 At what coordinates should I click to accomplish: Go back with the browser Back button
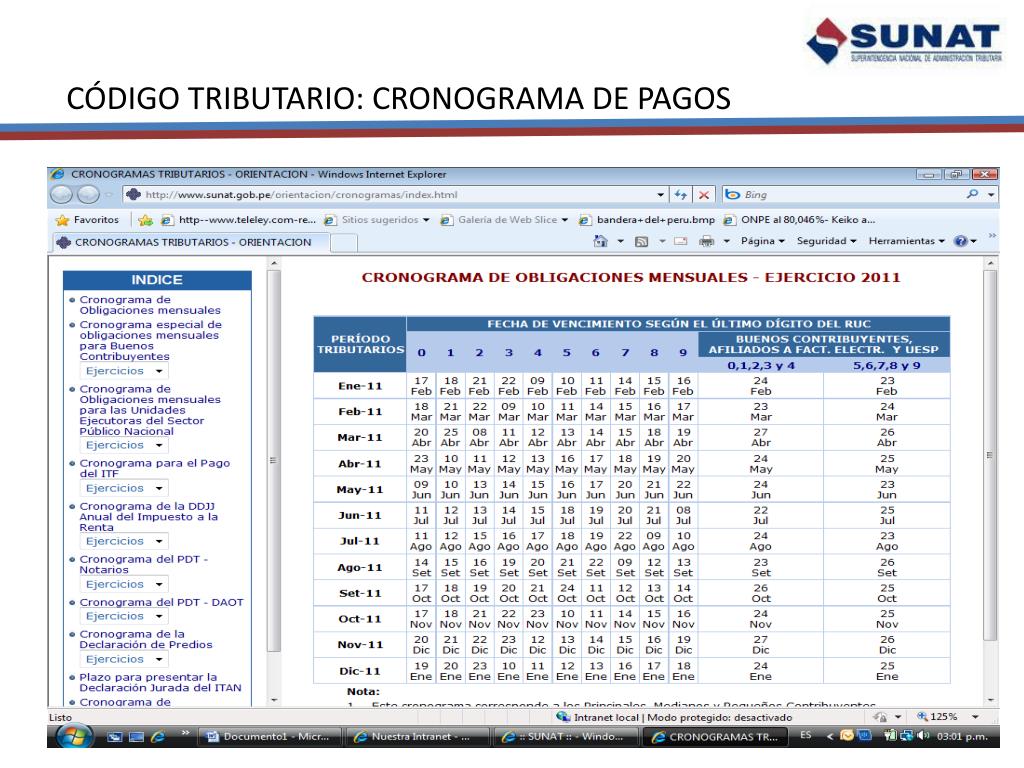[61, 195]
